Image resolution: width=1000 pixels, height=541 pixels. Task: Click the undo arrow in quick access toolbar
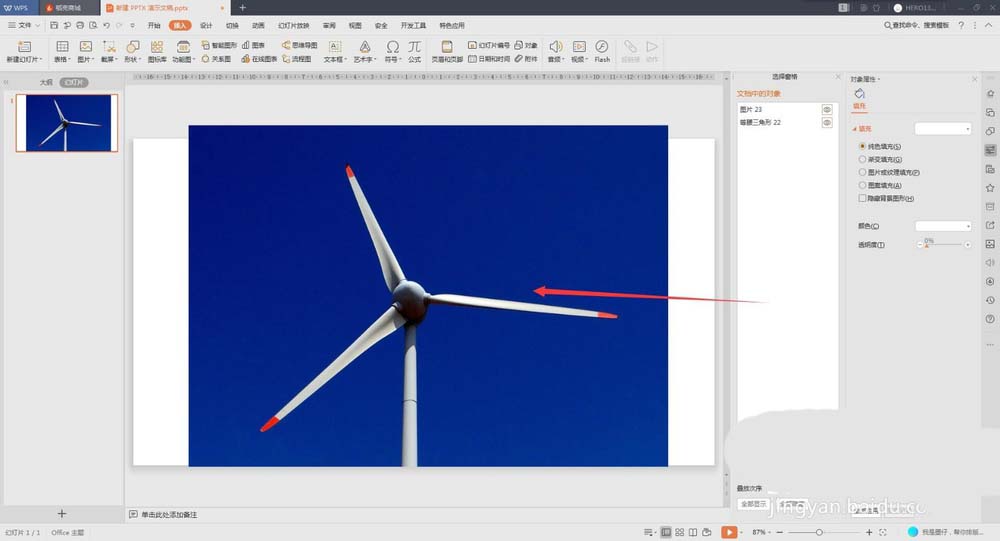click(106, 26)
